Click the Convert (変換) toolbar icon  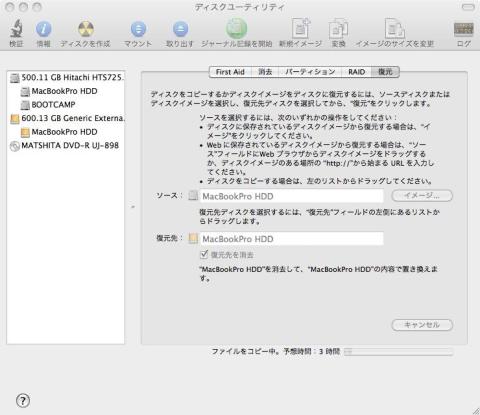click(x=338, y=29)
